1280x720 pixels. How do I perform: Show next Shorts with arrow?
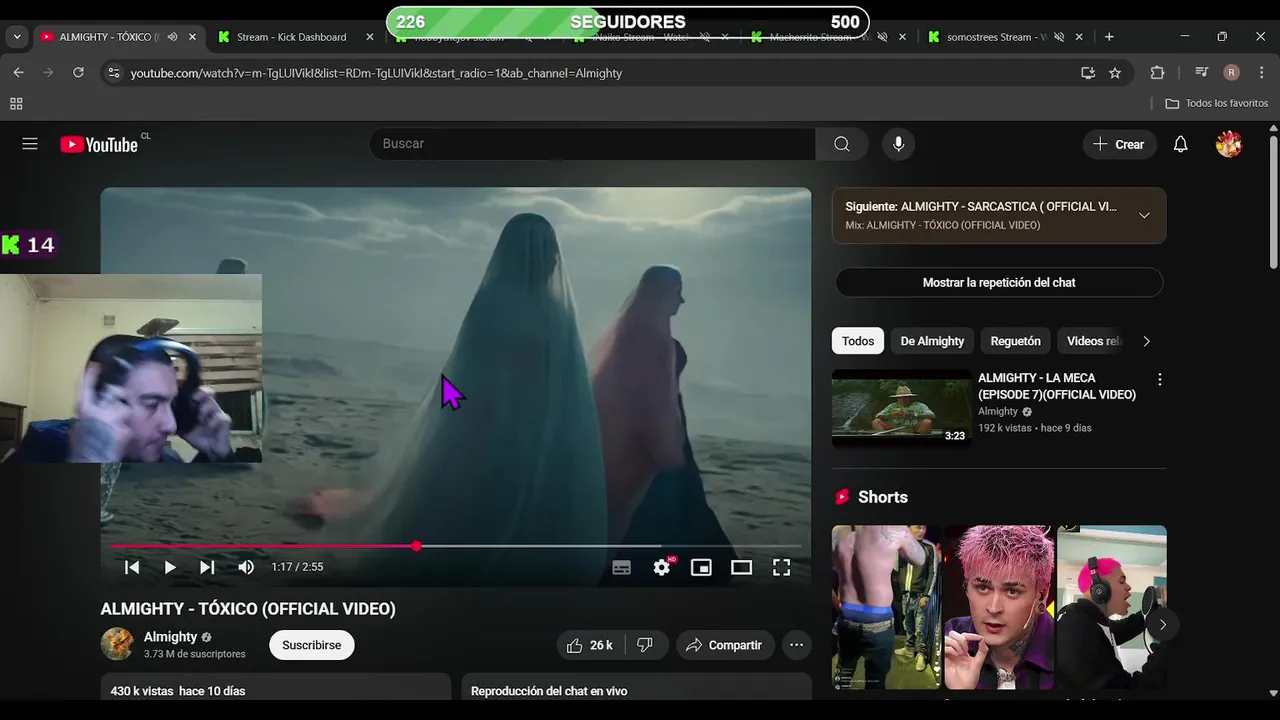pos(1162,624)
